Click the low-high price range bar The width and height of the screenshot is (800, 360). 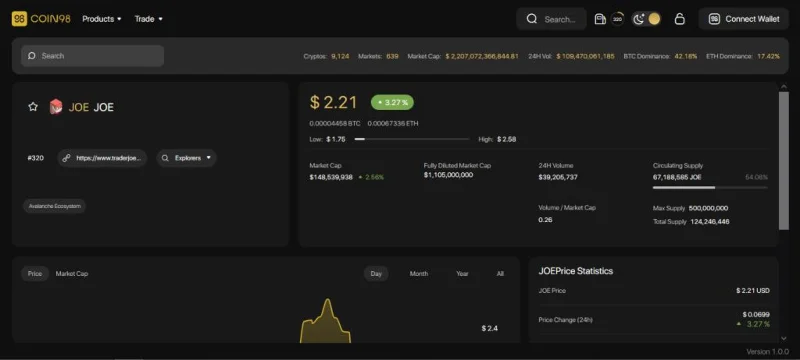(412, 139)
